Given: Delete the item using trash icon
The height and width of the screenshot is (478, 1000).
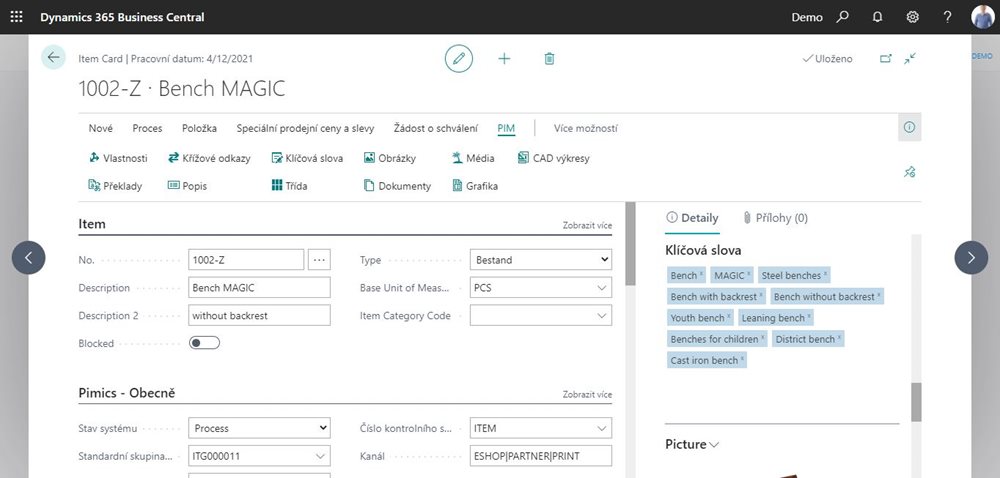Looking at the screenshot, I should click(549, 59).
